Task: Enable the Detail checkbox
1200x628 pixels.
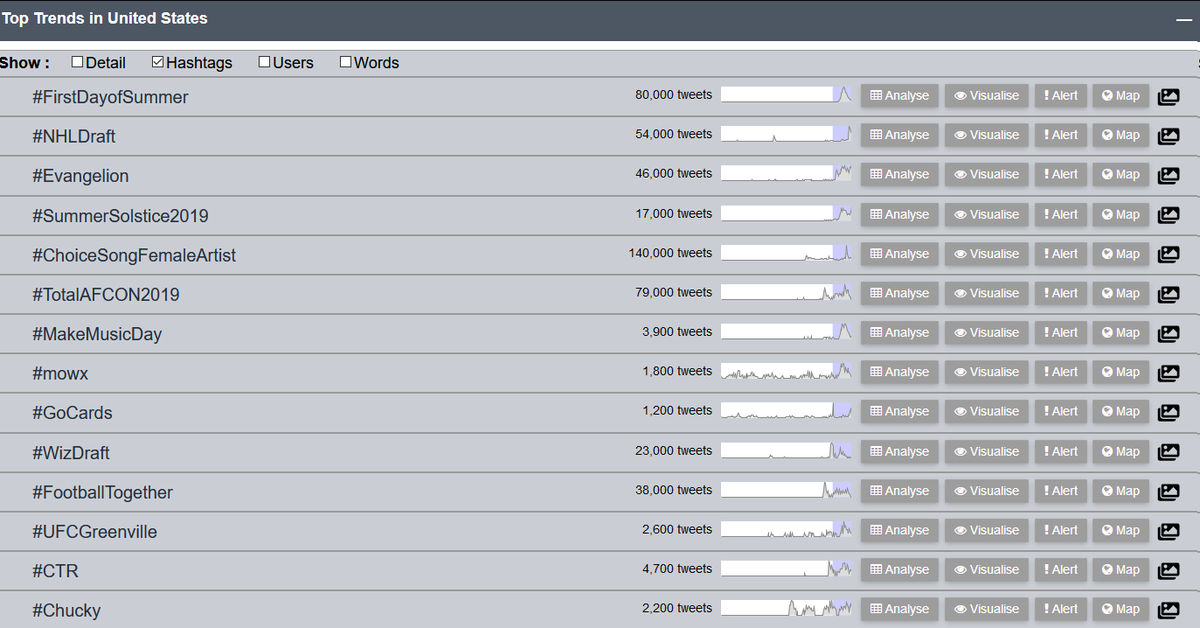Action: 77,62
